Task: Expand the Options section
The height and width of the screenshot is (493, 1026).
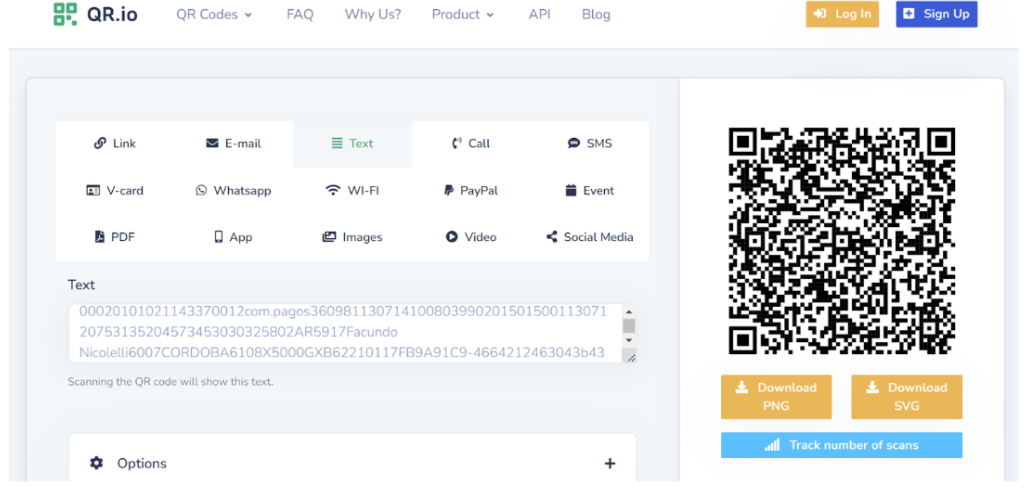Action: (610, 464)
